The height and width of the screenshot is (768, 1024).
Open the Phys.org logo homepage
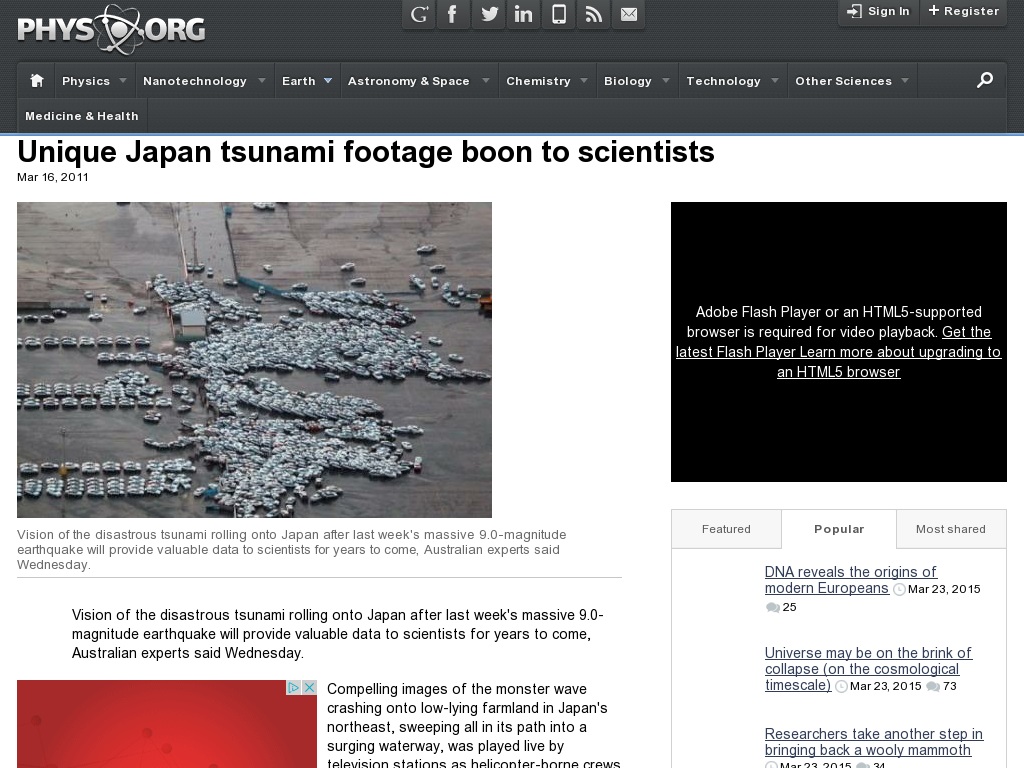coord(111,29)
